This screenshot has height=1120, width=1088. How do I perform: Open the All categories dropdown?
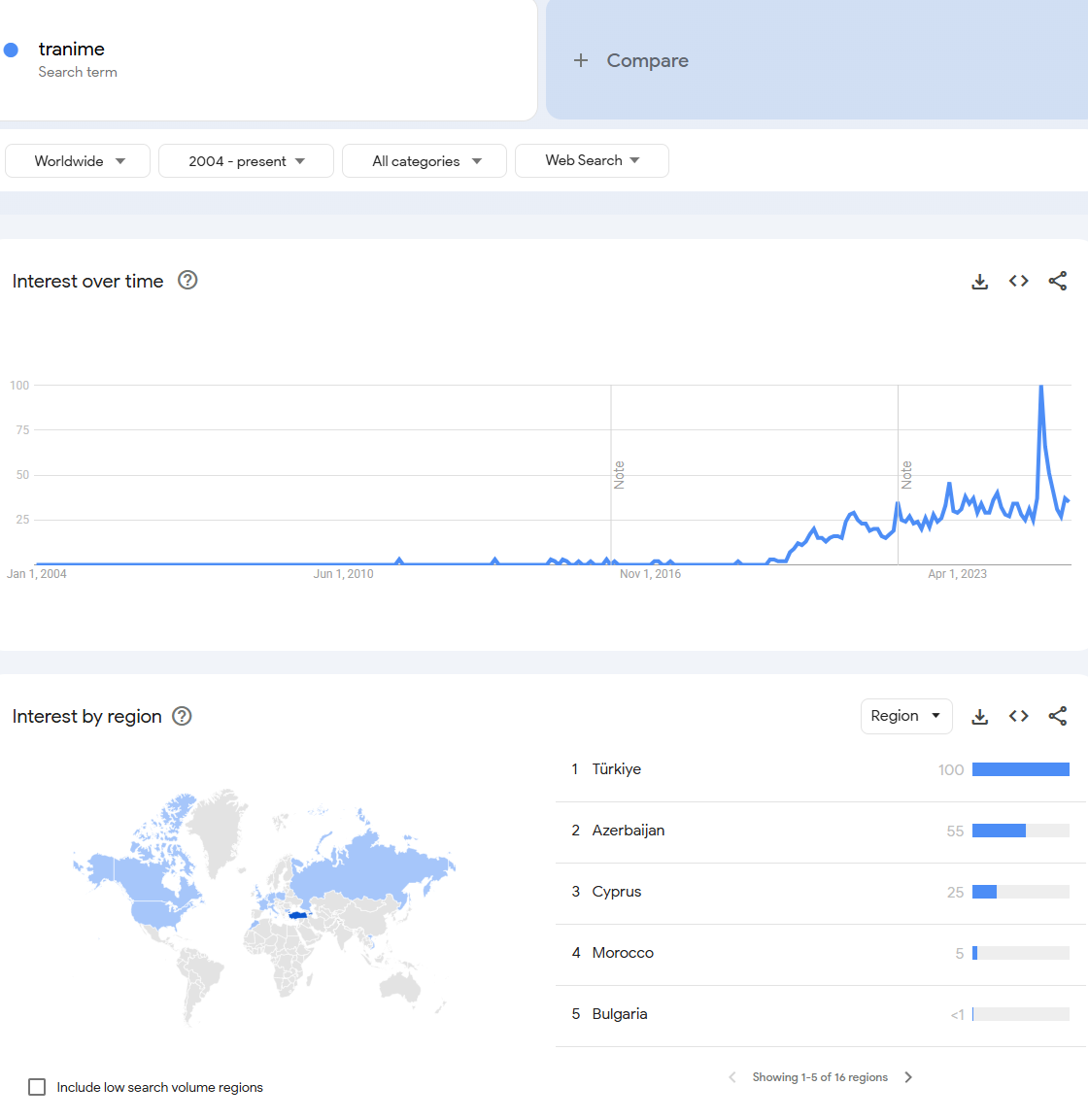point(425,160)
